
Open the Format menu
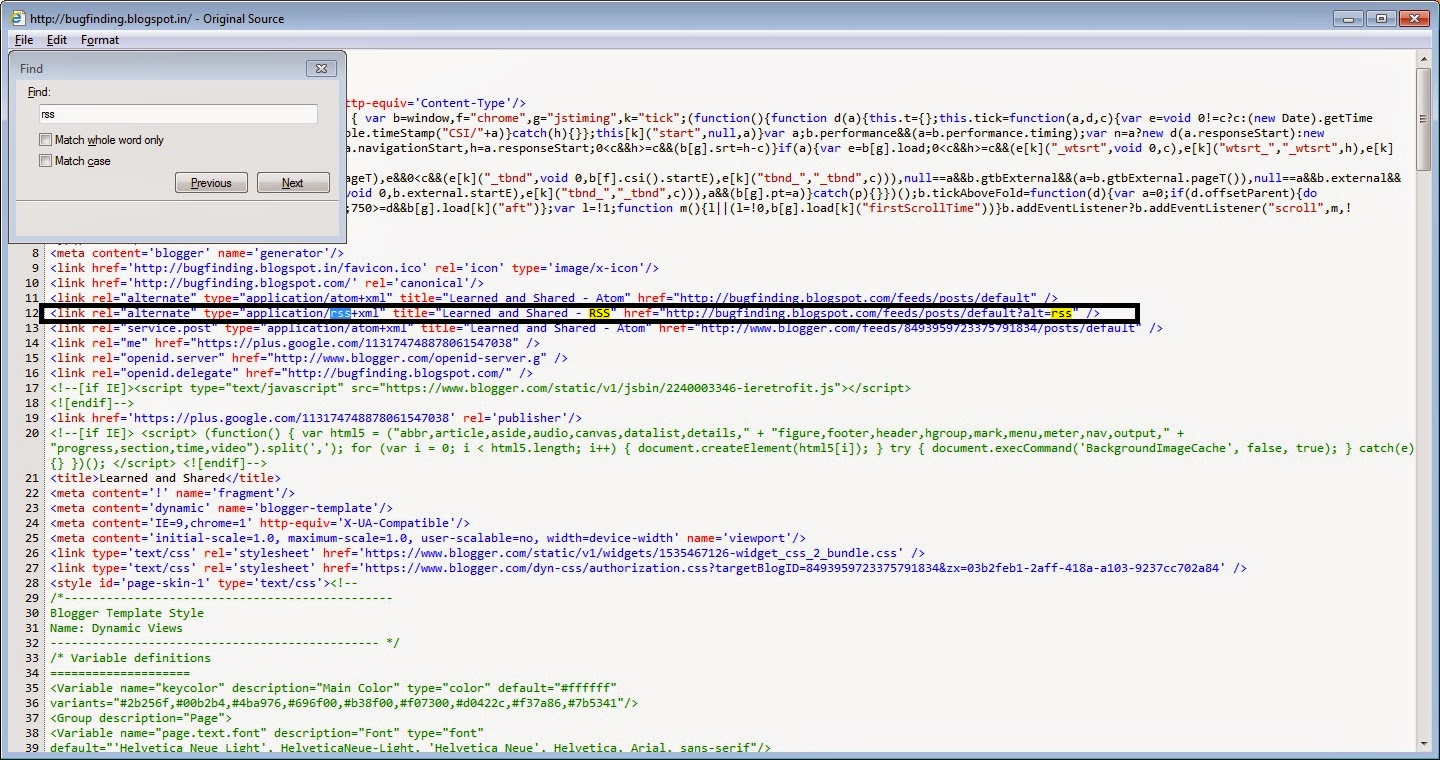(100, 40)
